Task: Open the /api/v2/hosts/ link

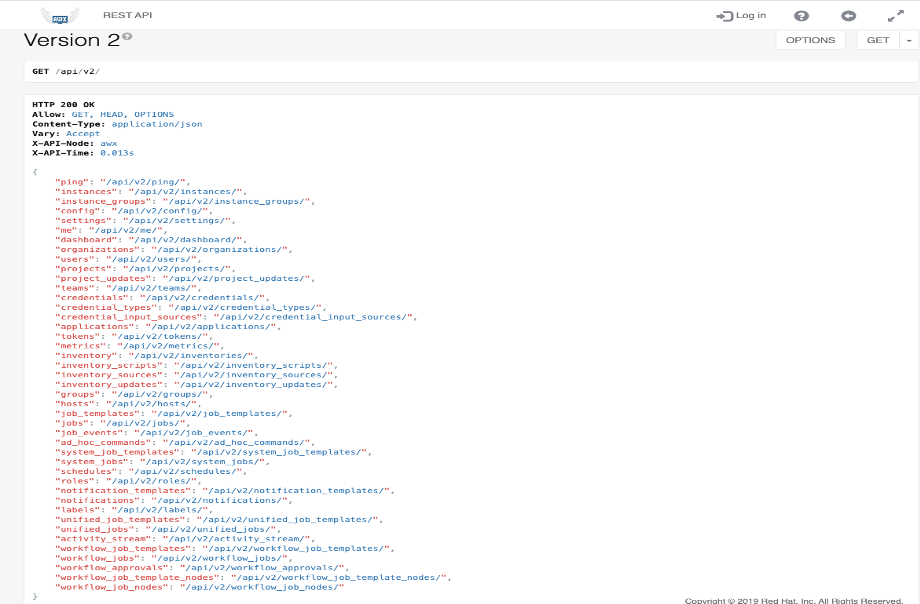Action: tap(151, 403)
